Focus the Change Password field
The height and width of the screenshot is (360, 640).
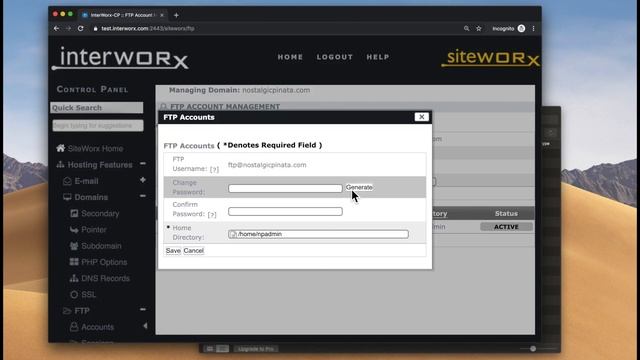[285, 188]
